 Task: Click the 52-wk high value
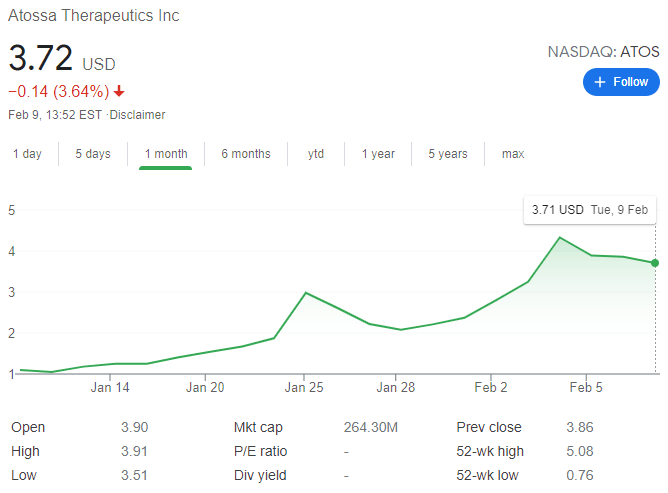pos(580,451)
